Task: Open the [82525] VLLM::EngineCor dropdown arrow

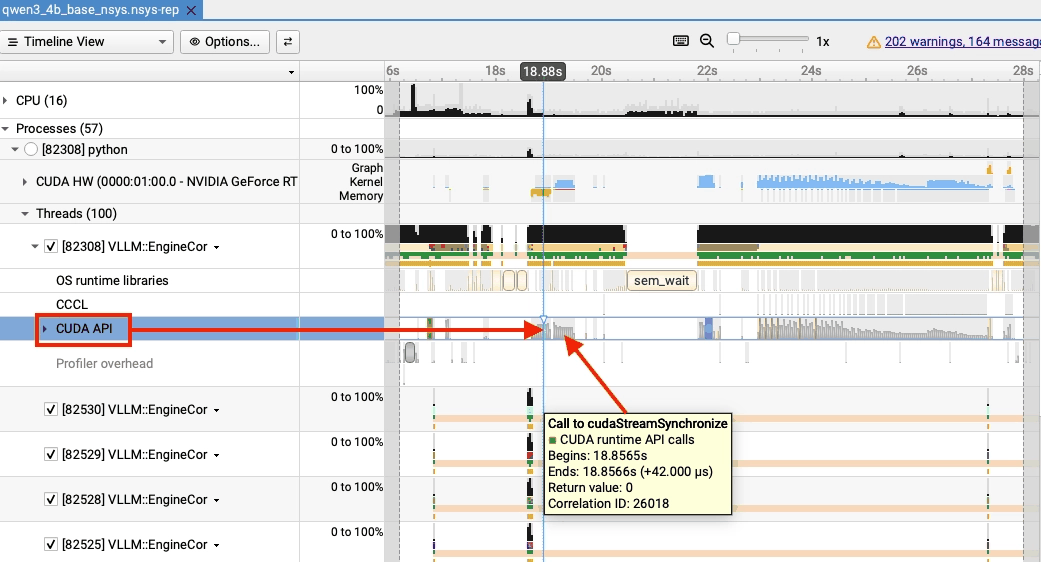Action: [216, 545]
